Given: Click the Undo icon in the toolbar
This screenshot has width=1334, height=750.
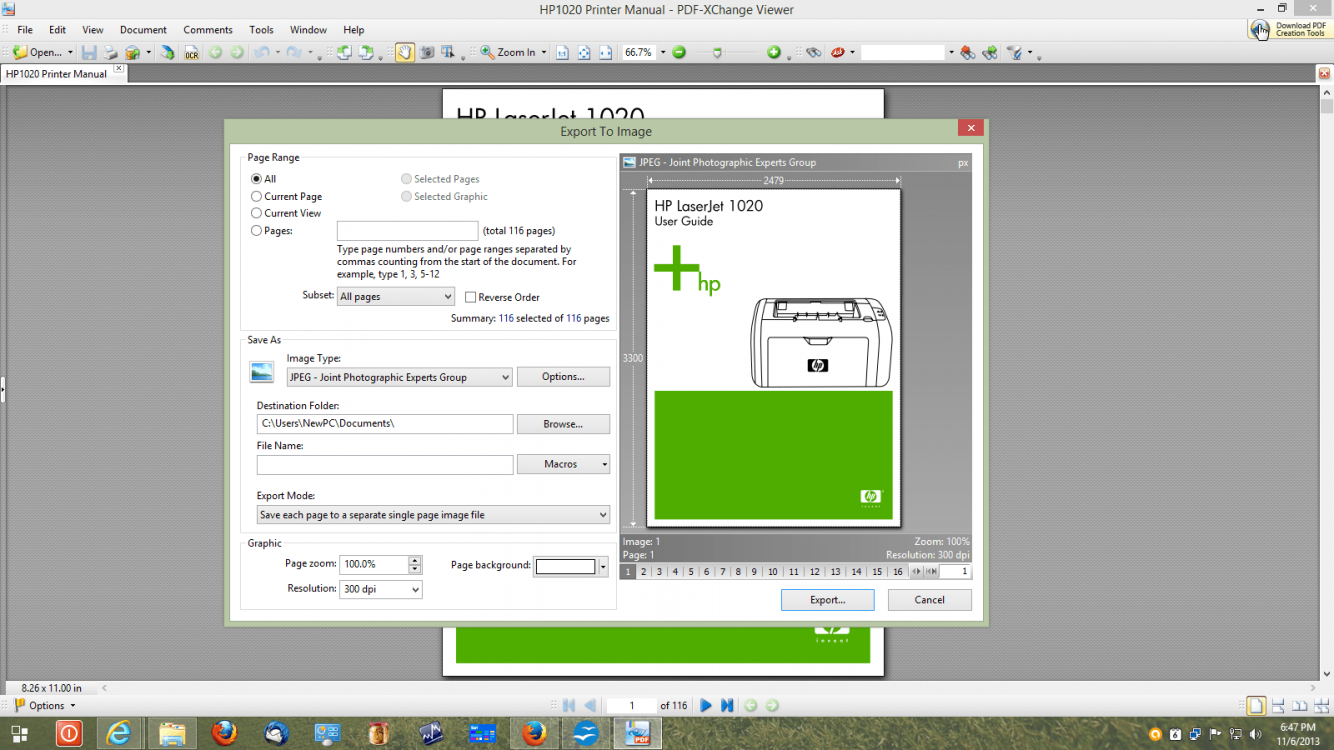Looking at the screenshot, I should click(x=263, y=52).
